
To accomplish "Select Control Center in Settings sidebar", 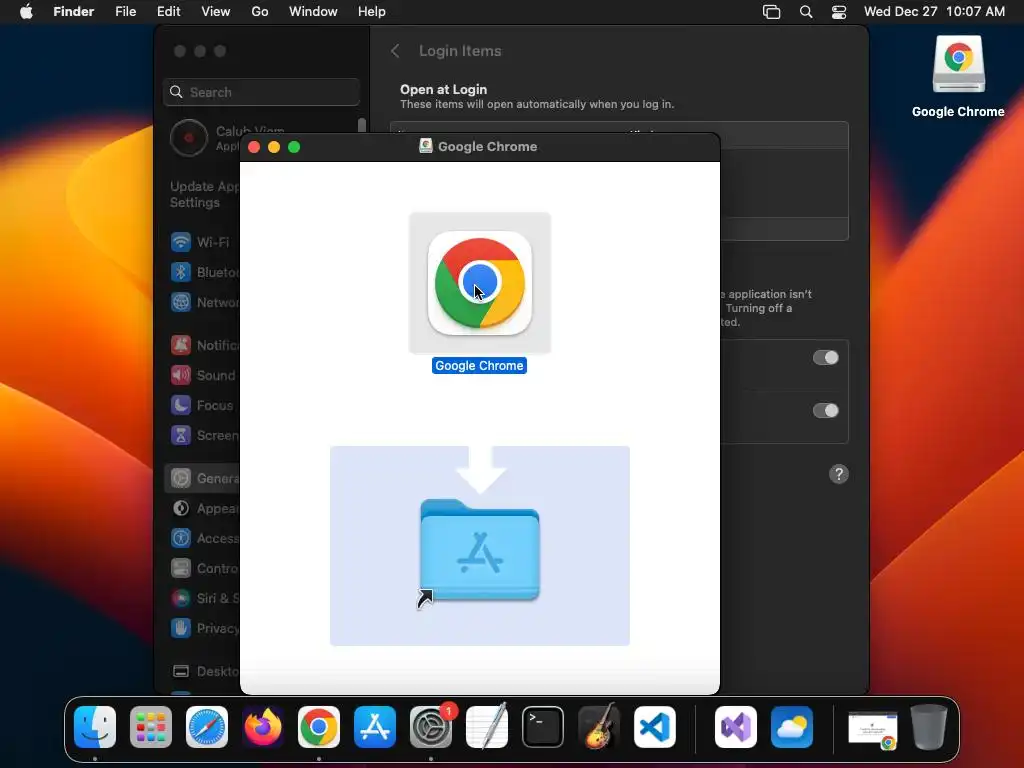I will [x=202, y=569].
